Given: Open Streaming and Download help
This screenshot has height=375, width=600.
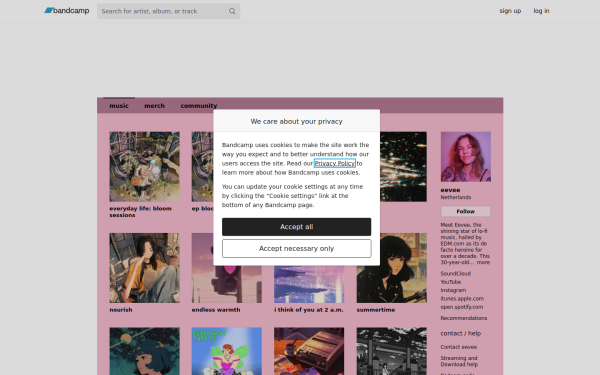Looking at the screenshot, I should pyautogui.click(x=459, y=361).
